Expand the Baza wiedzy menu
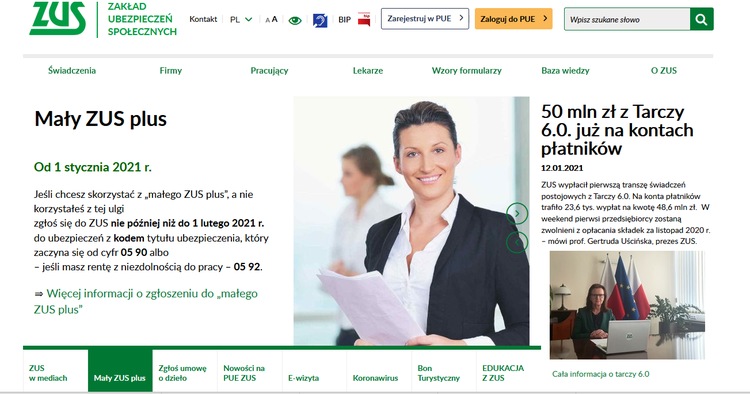This screenshot has width=750, height=394. (565, 70)
